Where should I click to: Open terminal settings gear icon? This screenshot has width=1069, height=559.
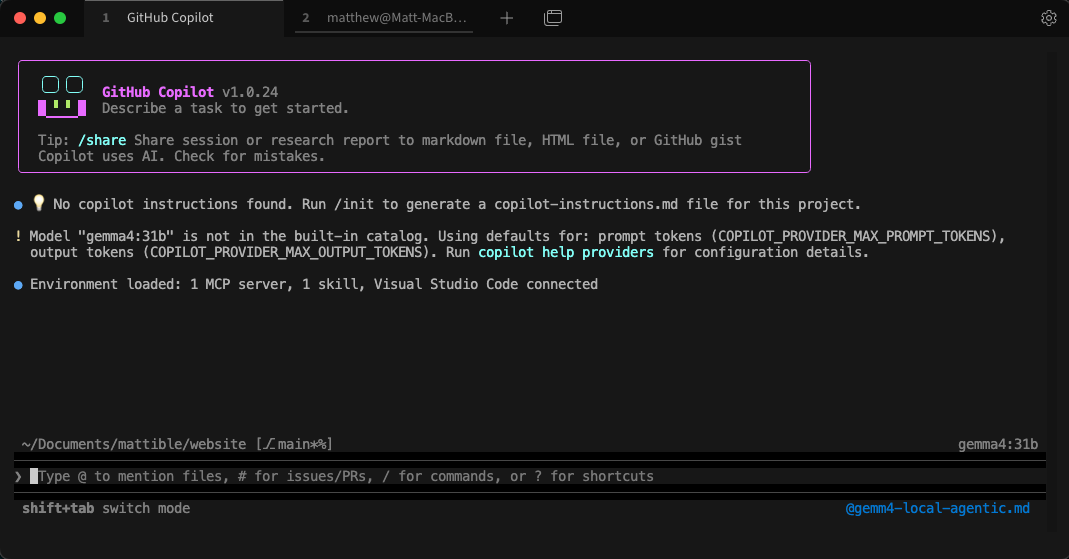tap(1049, 18)
